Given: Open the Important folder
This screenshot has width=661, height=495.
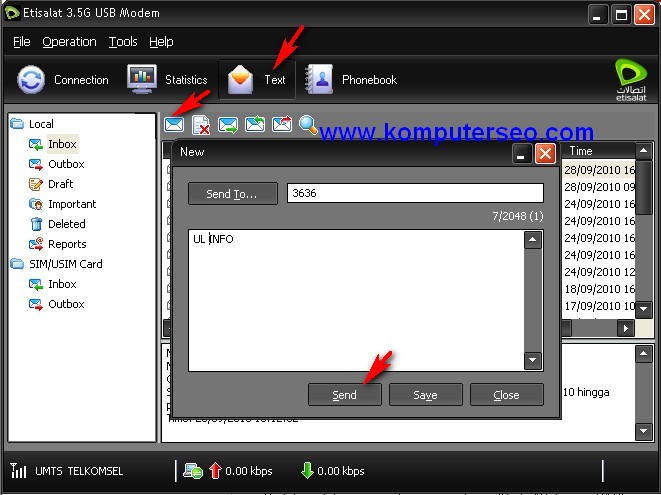Looking at the screenshot, I should pyautogui.click(x=72, y=204).
